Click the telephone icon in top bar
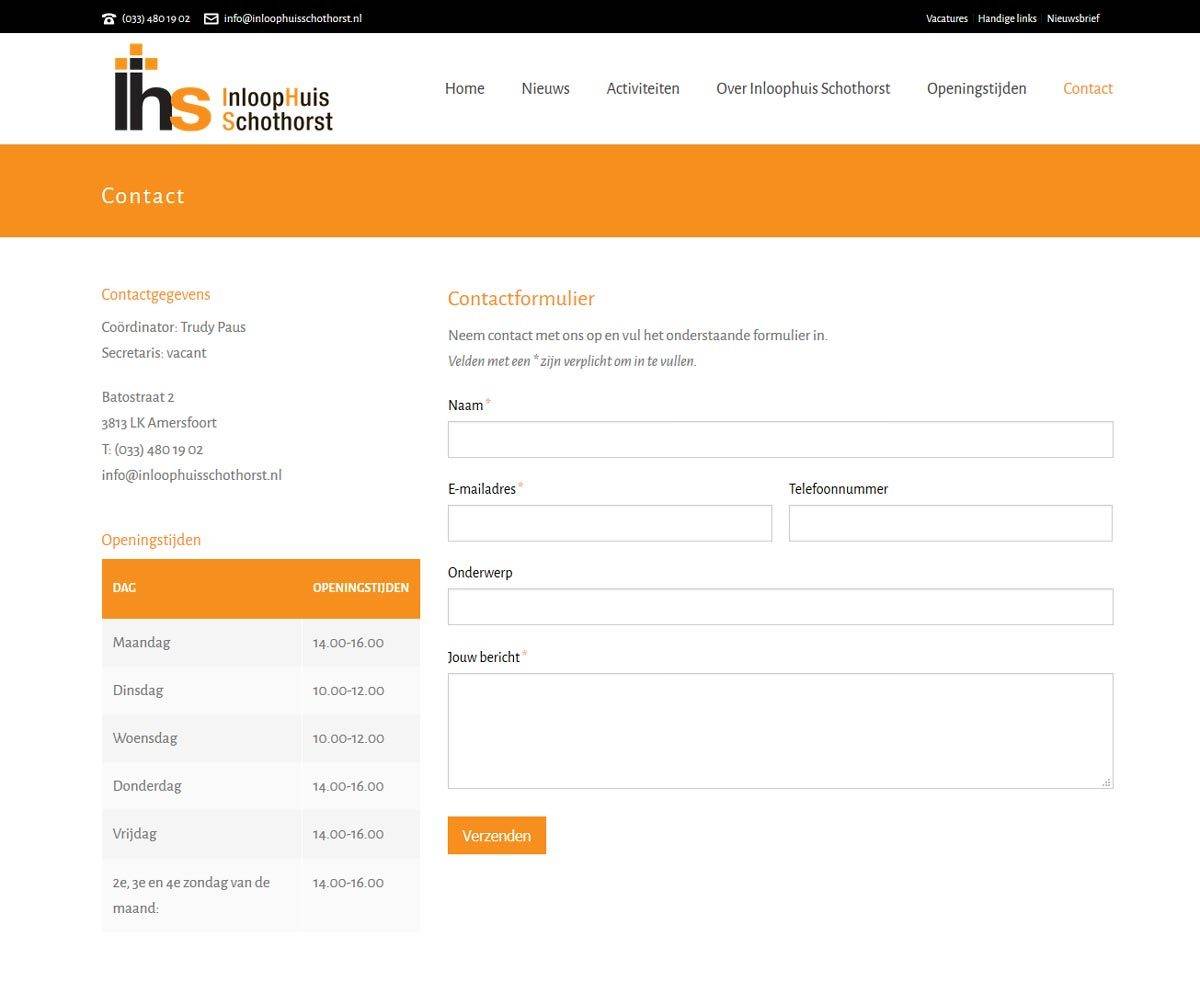 pyautogui.click(x=109, y=18)
